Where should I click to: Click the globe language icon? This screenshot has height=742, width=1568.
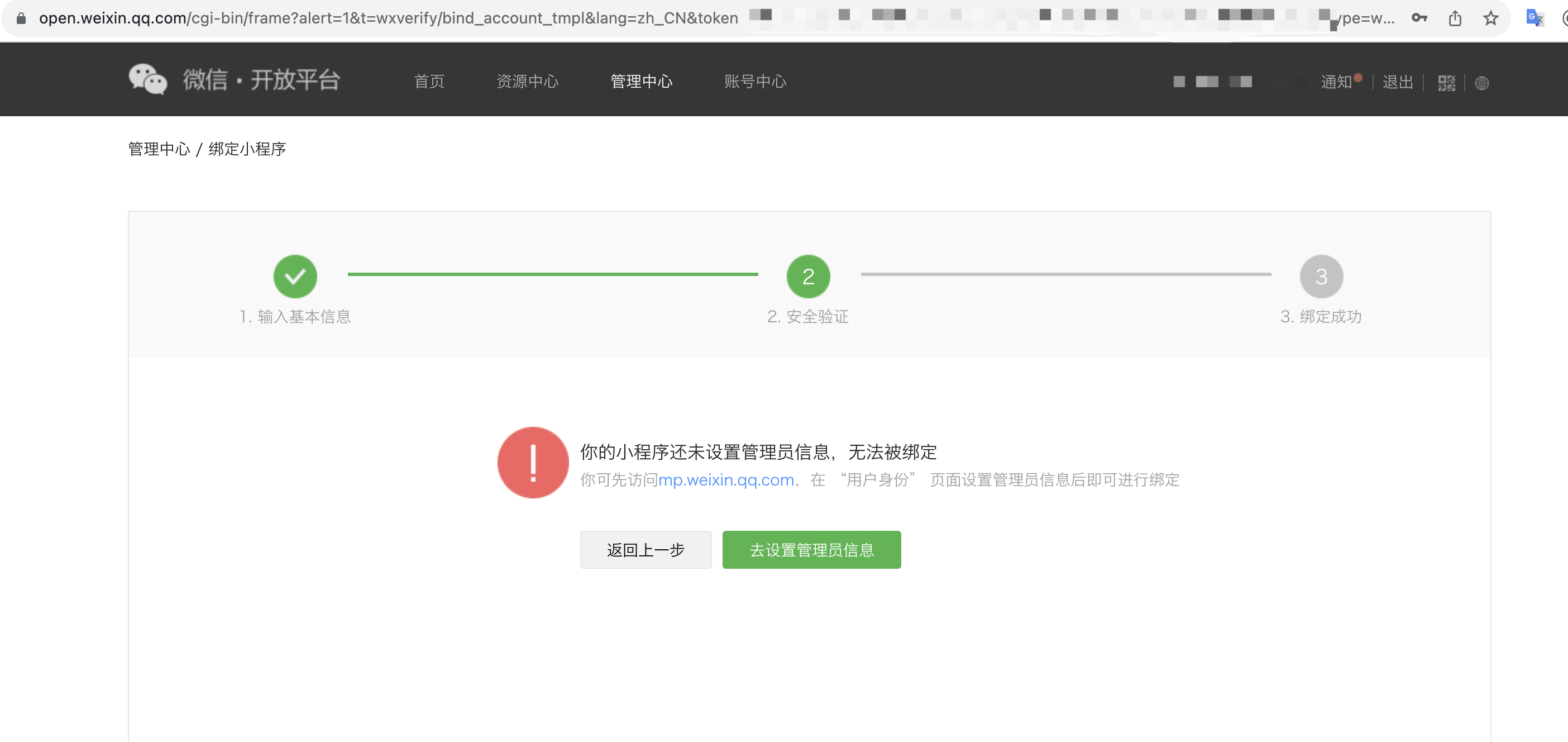(x=1481, y=83)
